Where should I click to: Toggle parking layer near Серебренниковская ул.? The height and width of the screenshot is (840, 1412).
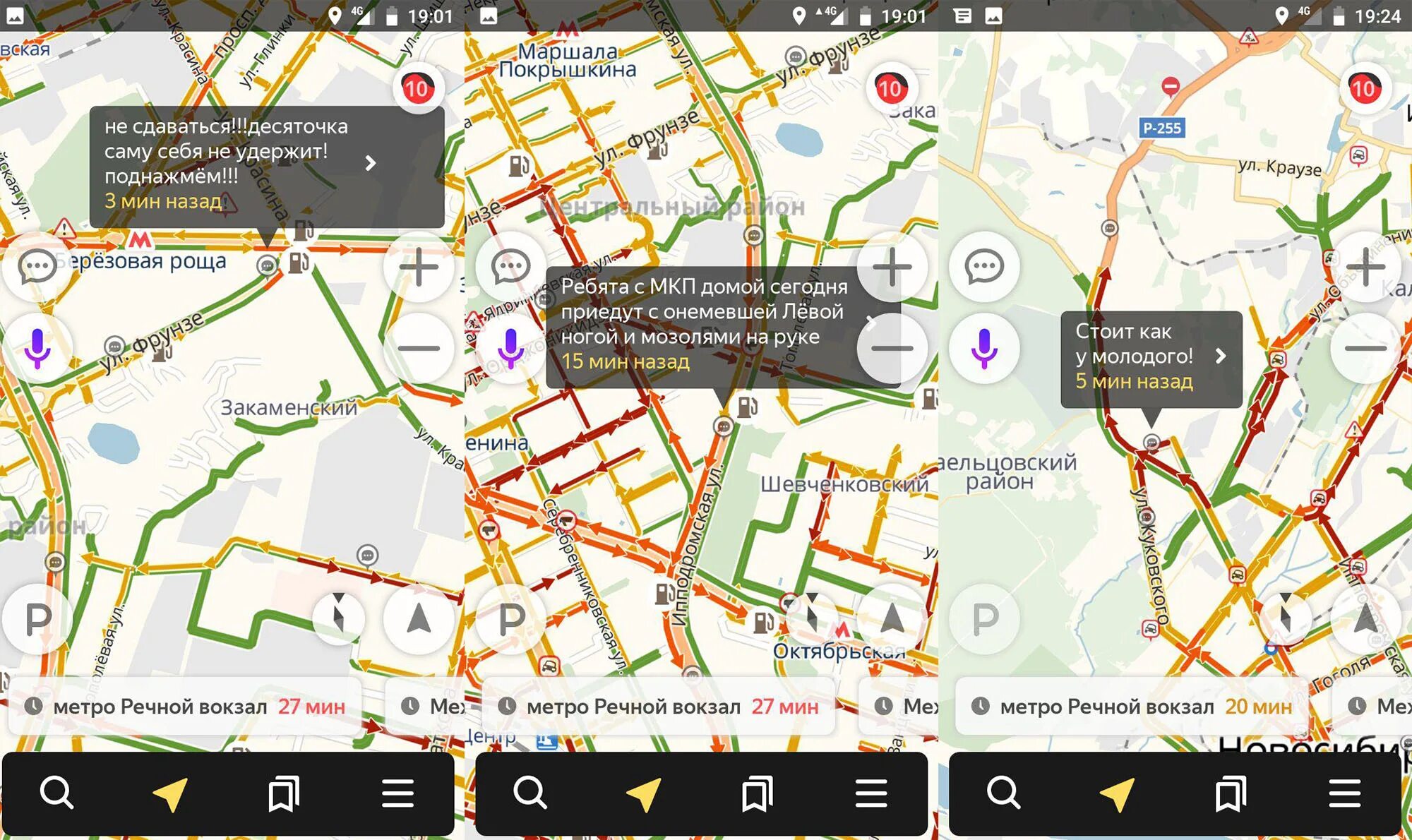(511, 619)
